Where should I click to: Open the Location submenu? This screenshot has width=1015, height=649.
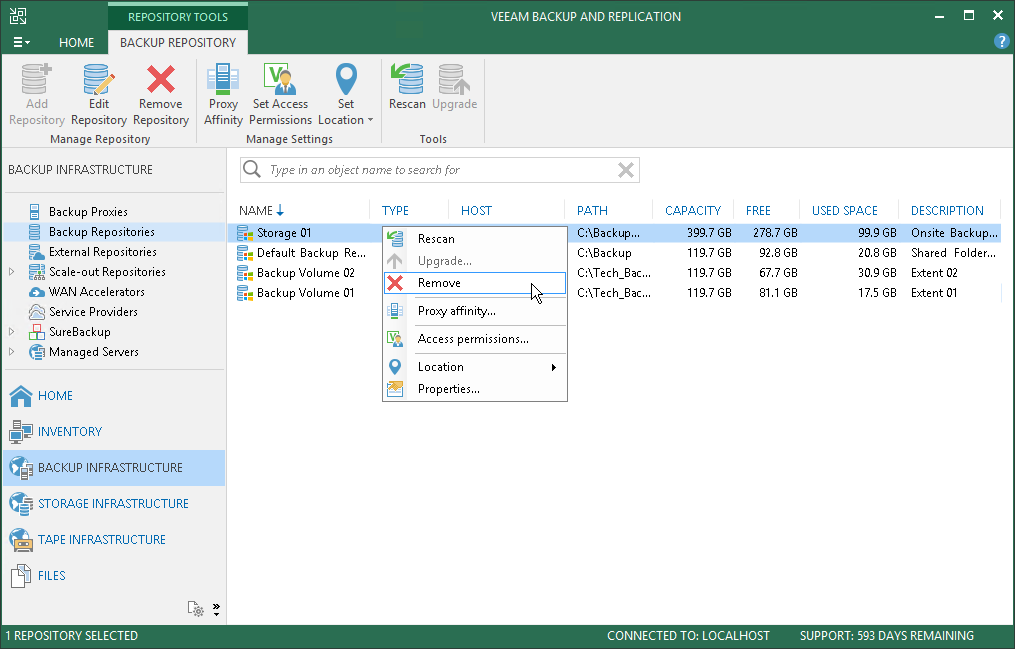click(475, 367)
